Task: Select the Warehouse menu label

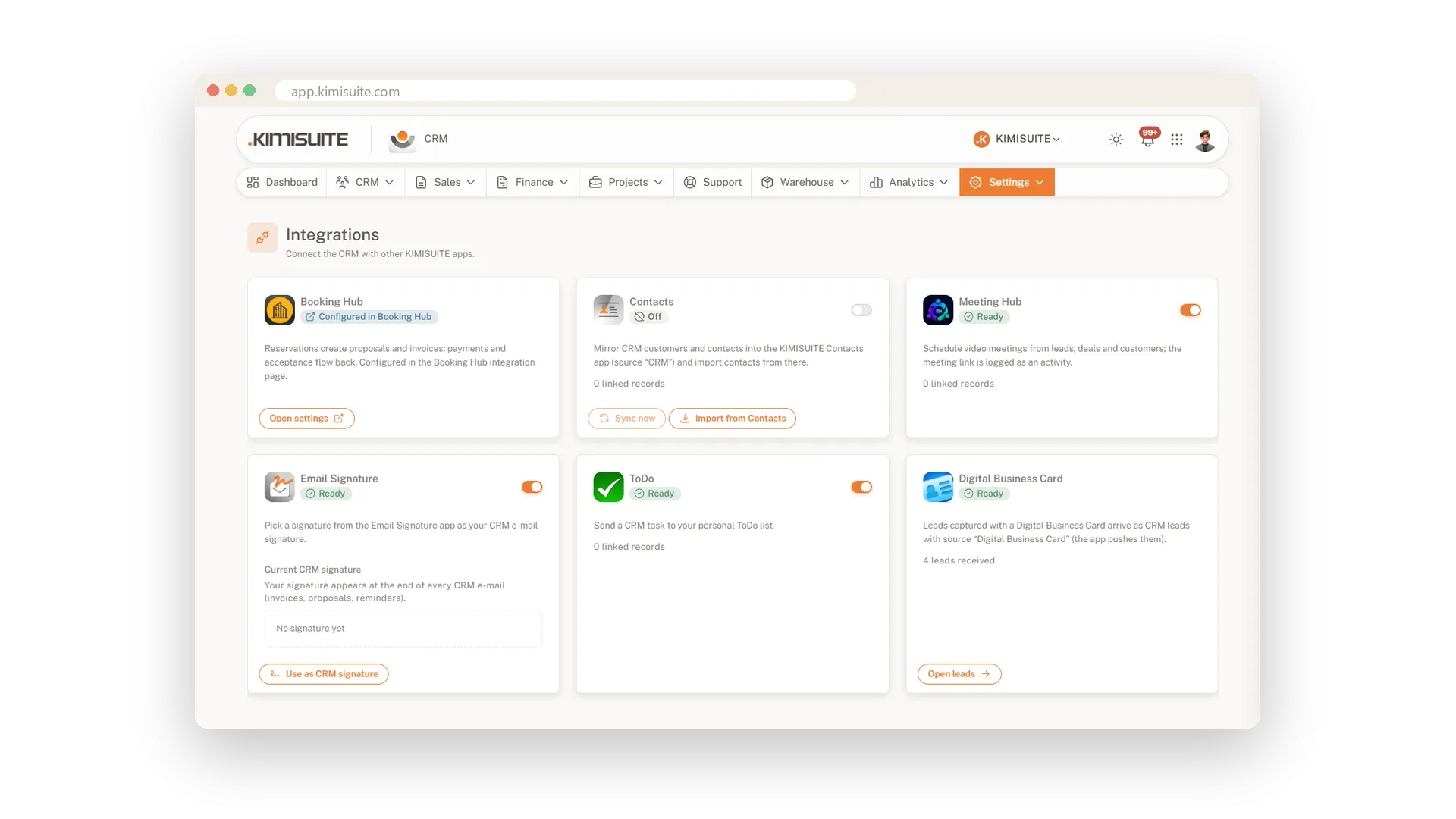Action: pos(807,182)
